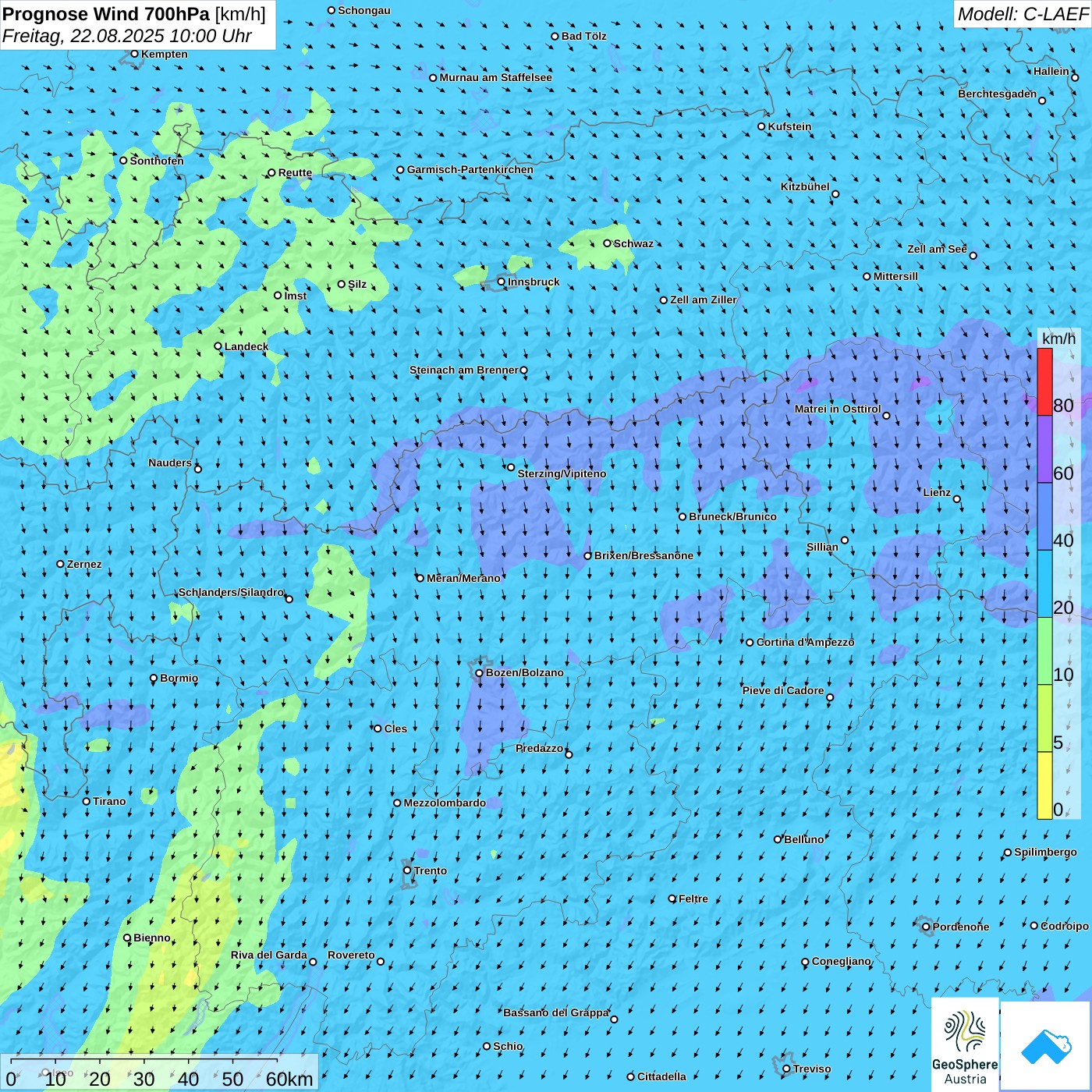Click the 'Berchtesgaden' label

tap(998, 94)
